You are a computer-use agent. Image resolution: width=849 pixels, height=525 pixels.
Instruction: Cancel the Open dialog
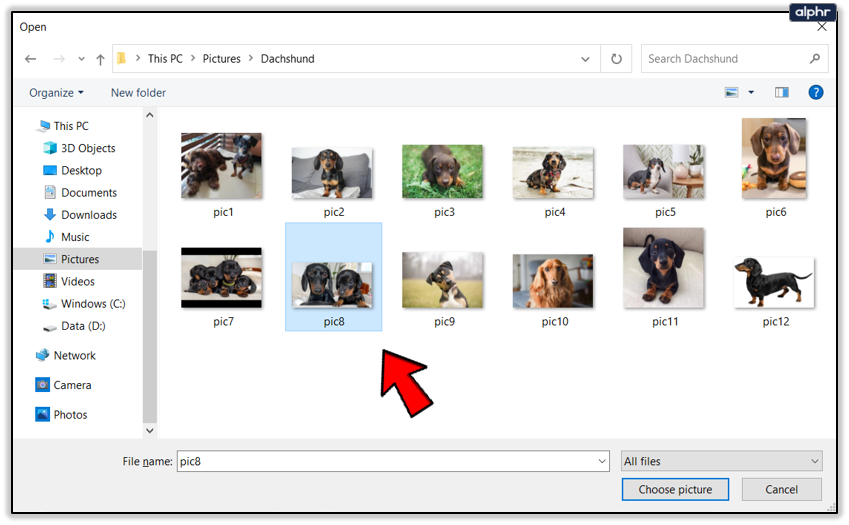click(781, 489)
